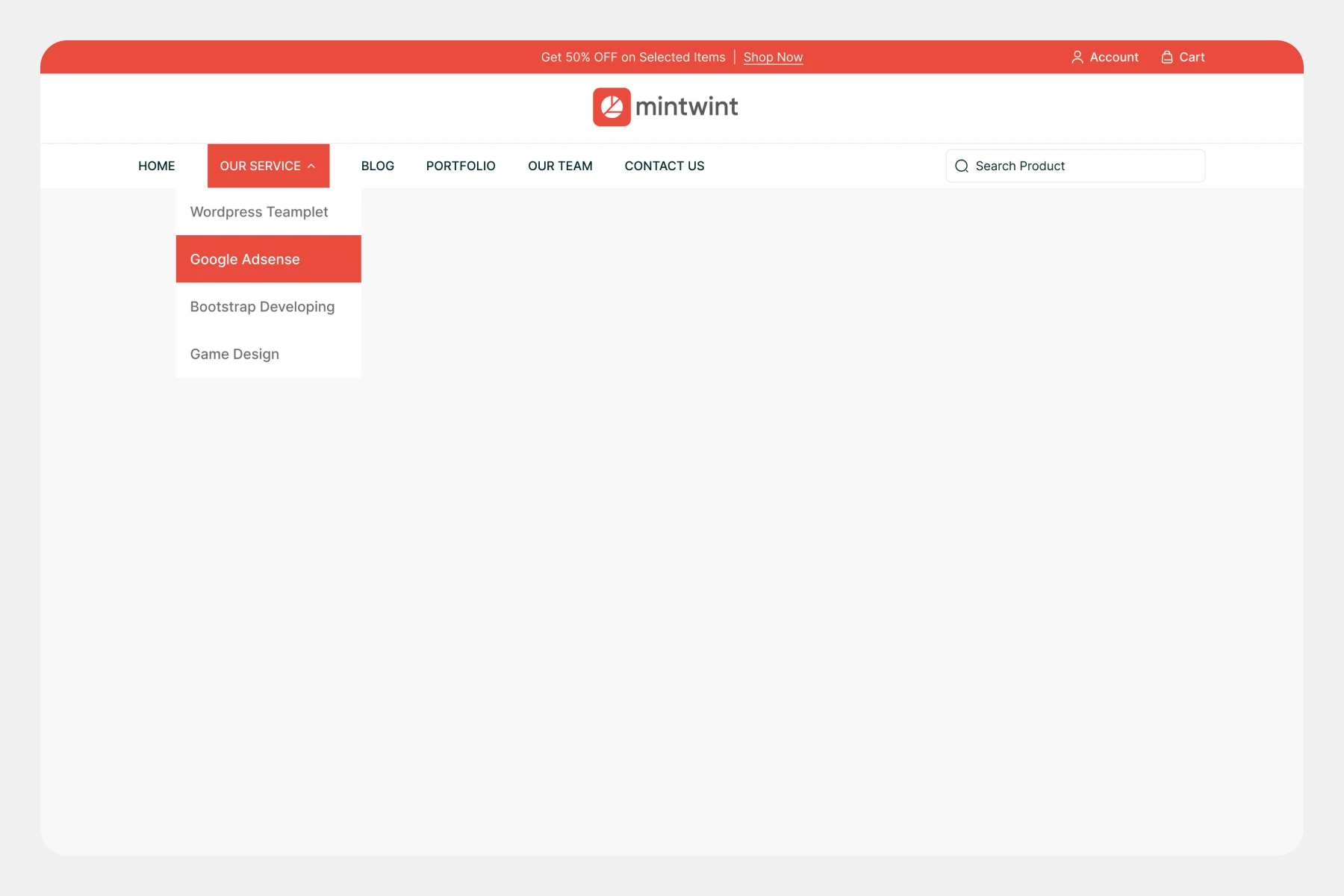The image size is (1344, 896).
Task: Click the mintwint wordmark text
Action: 686,107
